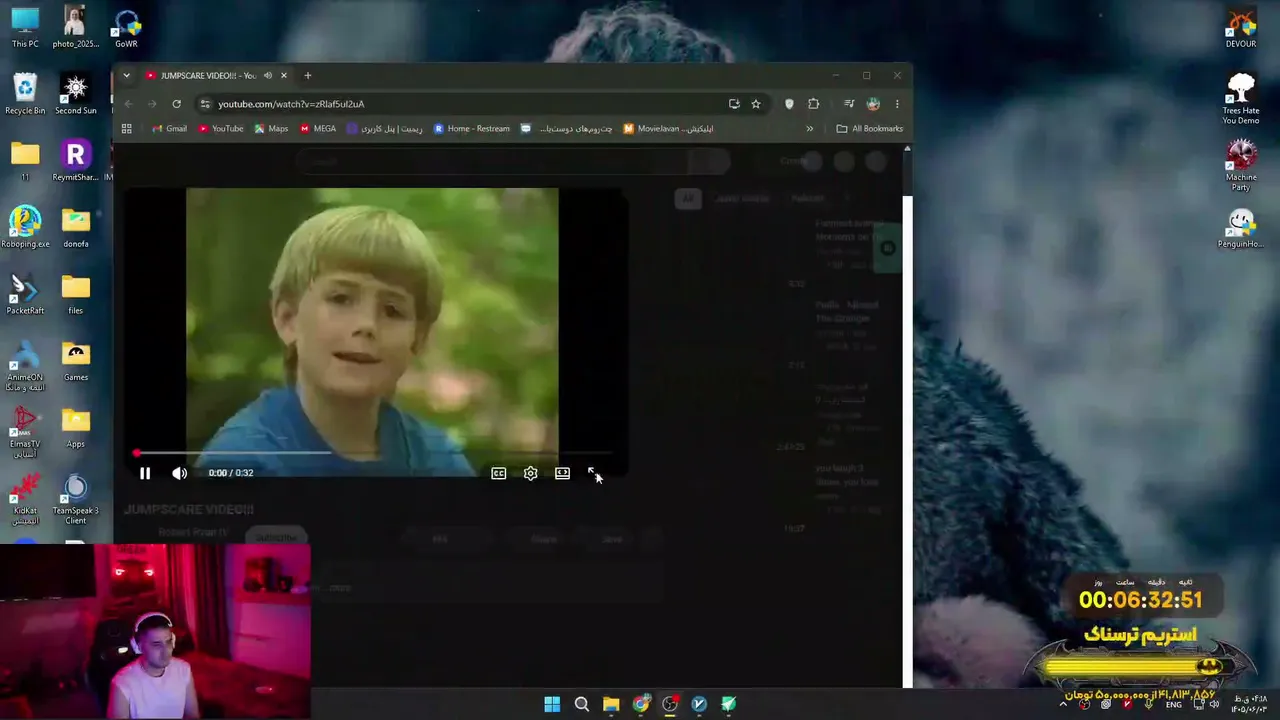
Task: Open the MovieJavan bookmark
Action: 668,129
